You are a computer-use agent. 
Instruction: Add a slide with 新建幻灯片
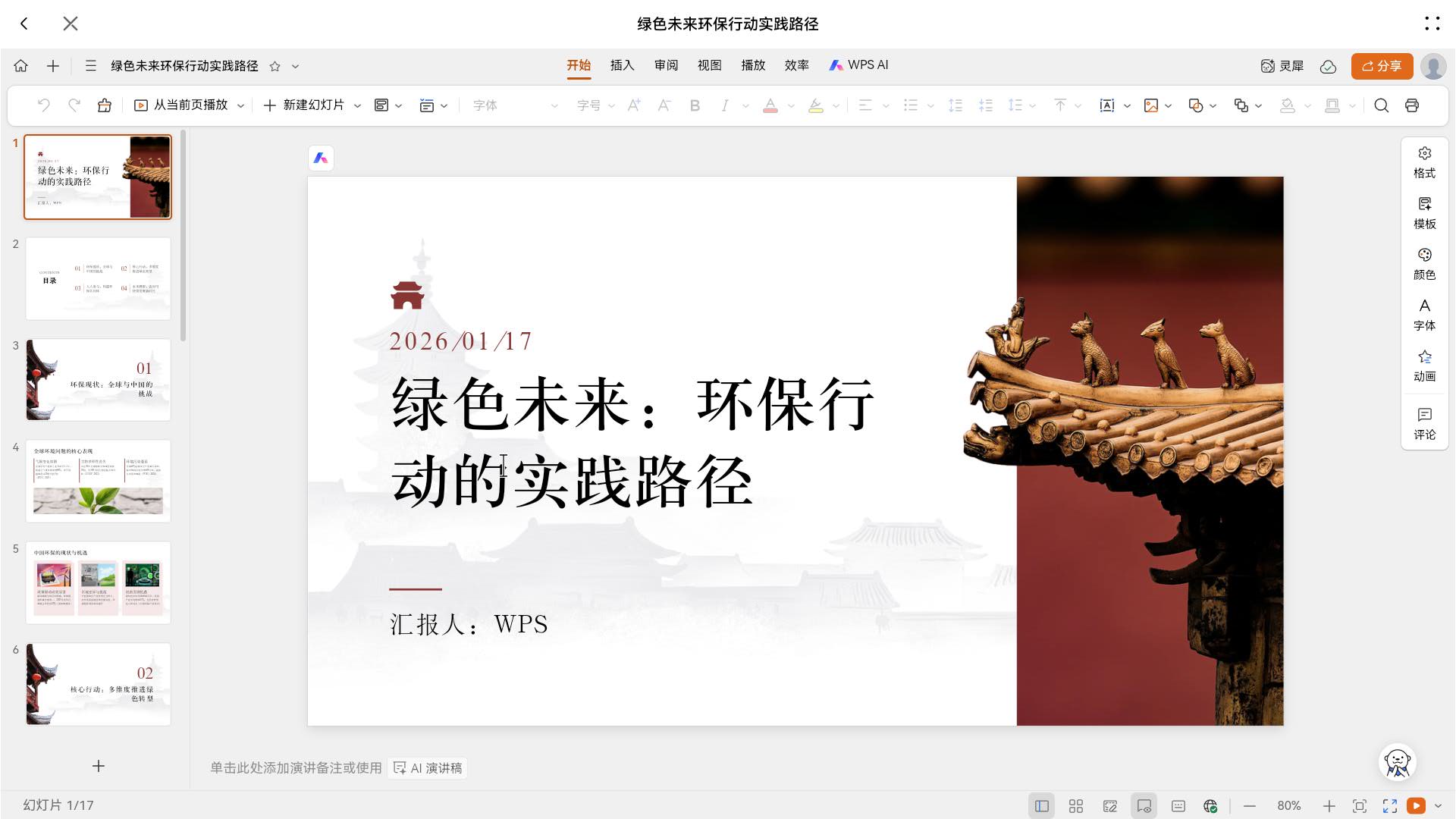303,105
